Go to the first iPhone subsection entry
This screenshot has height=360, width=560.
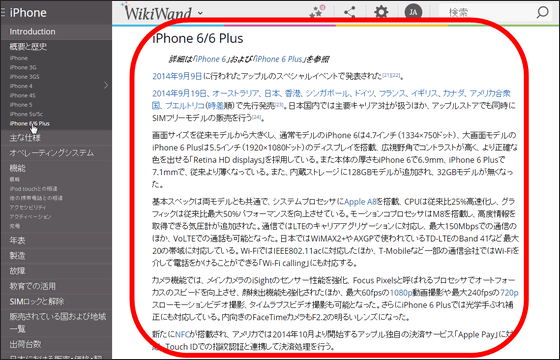19,58
